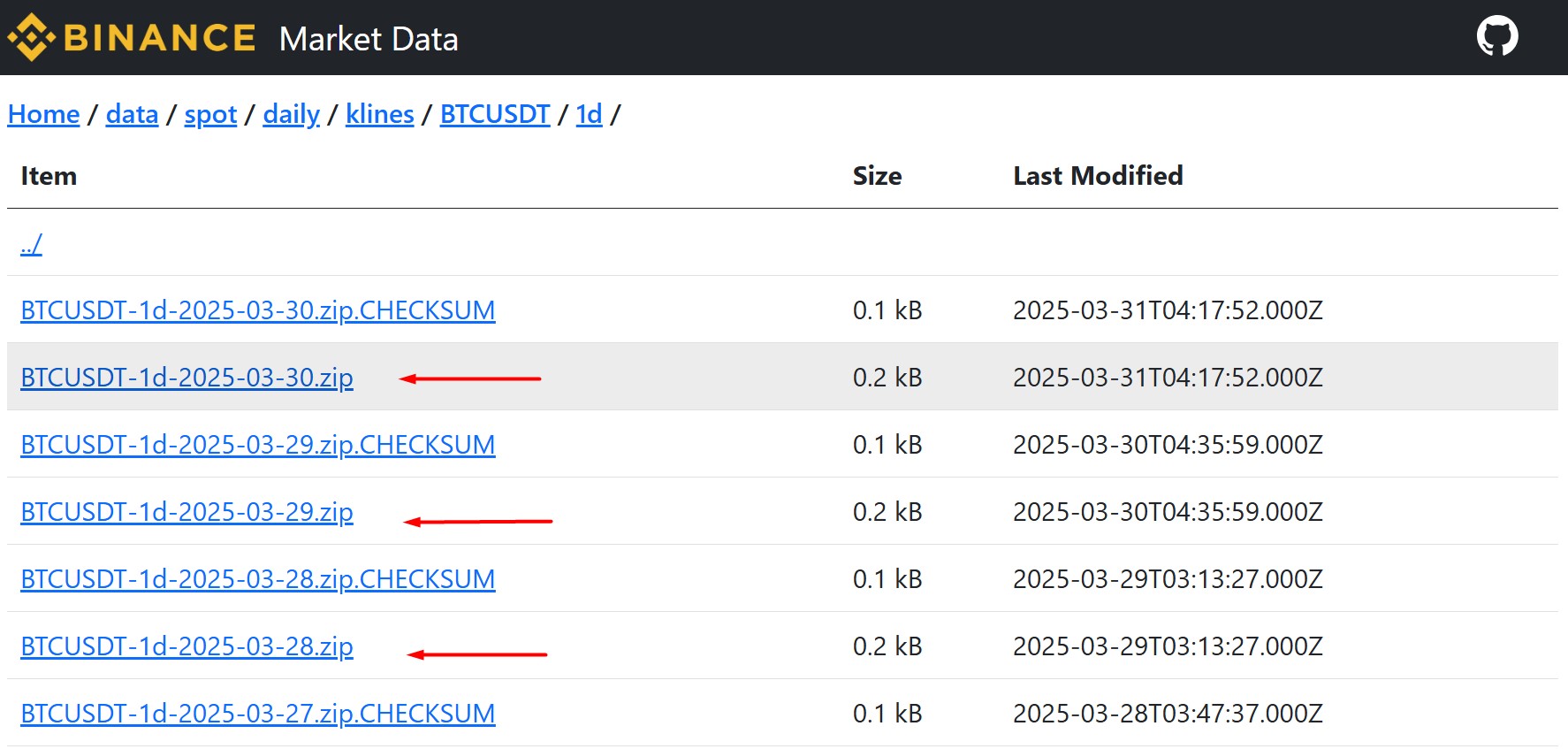Click the Last Modified column header
The height and width of the screenshot is (749, 1568).
point(1097,176)
